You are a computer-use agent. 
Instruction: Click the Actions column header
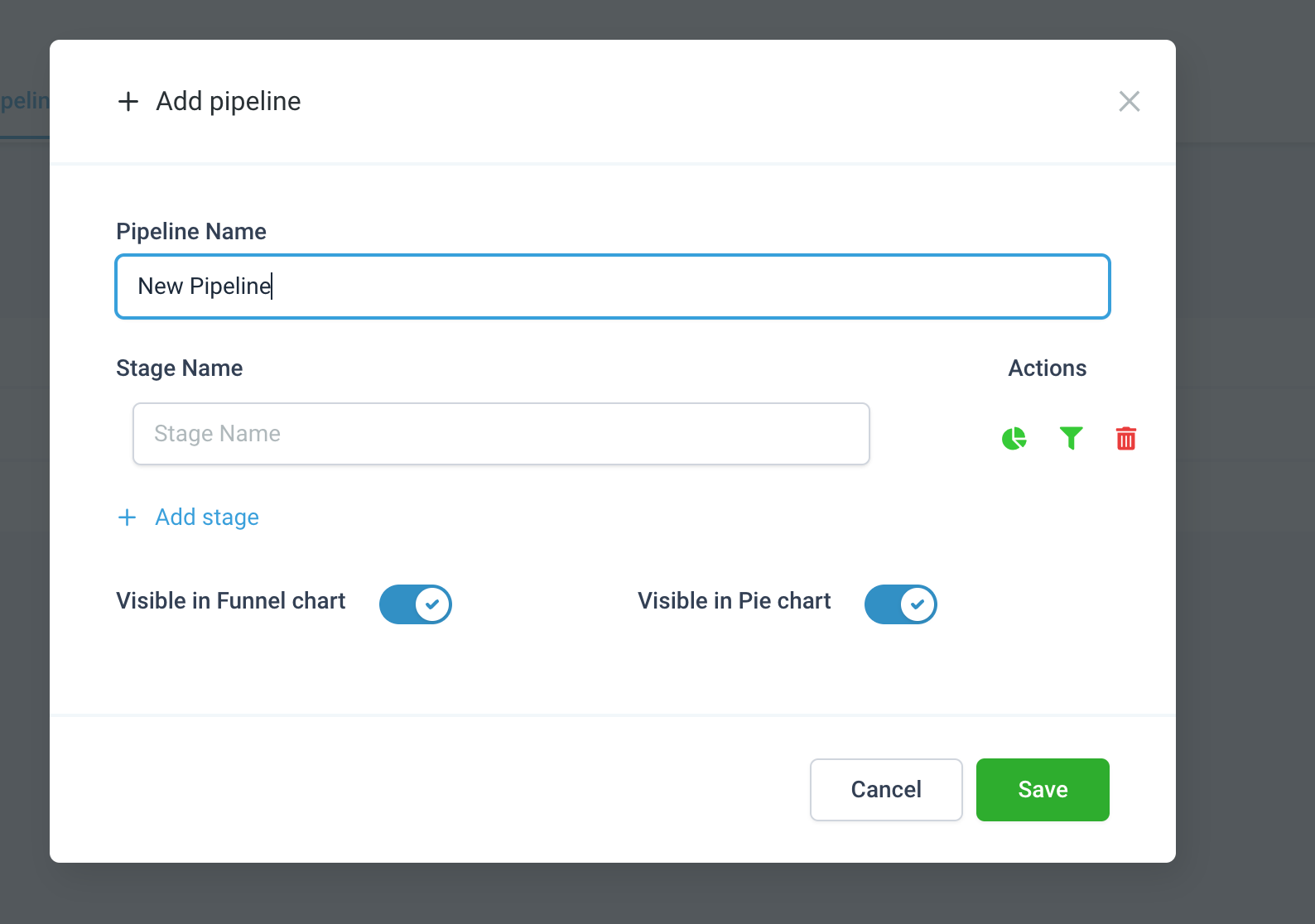pos(1047,368)
